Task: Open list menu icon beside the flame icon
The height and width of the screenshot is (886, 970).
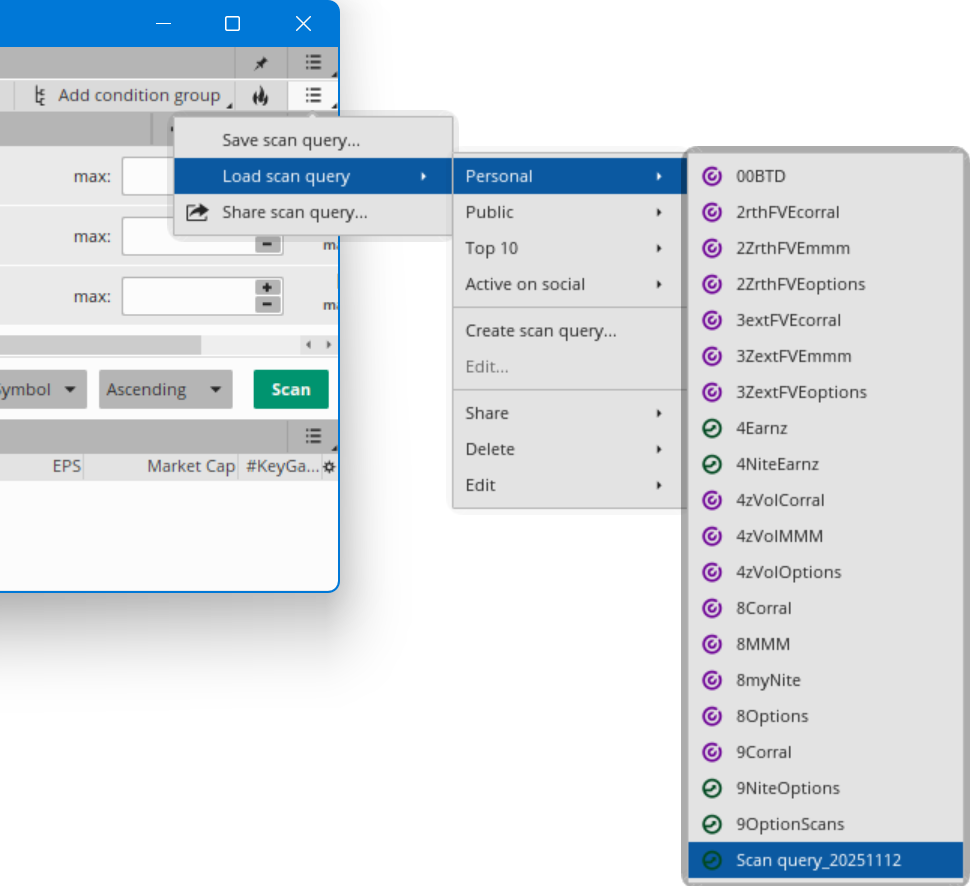Action: 313,96
